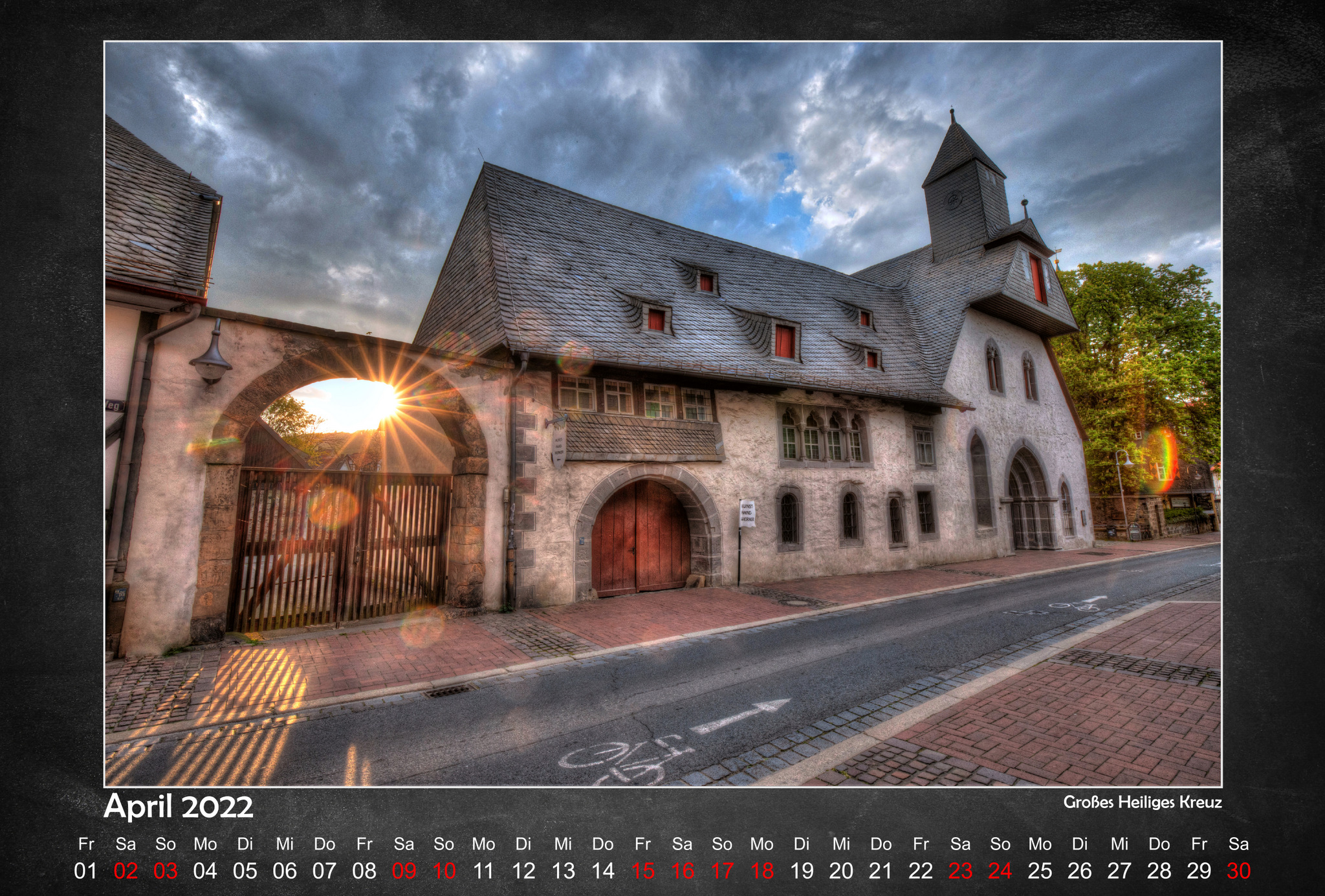Select red date 30 under Sa
Screen dimensions: 1325x896
click(1238, 871)
